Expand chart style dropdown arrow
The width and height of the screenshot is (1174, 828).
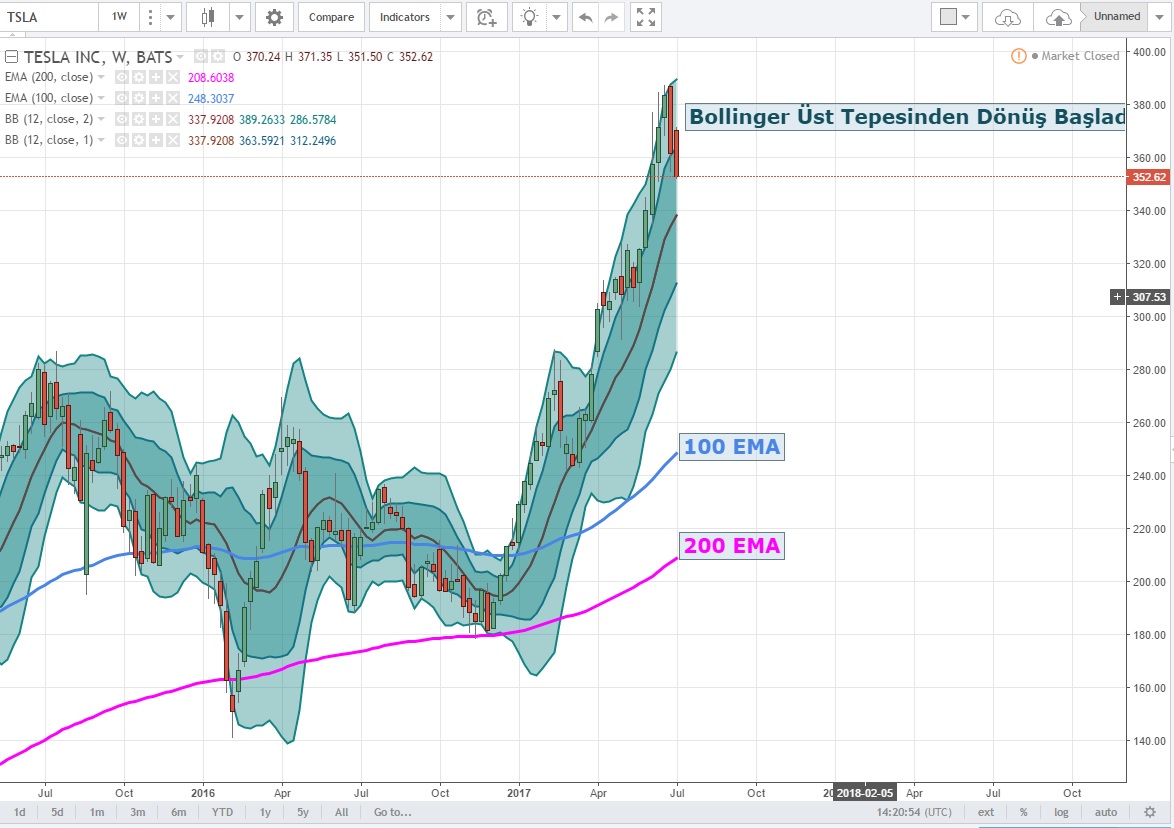[x=240, y=17]
